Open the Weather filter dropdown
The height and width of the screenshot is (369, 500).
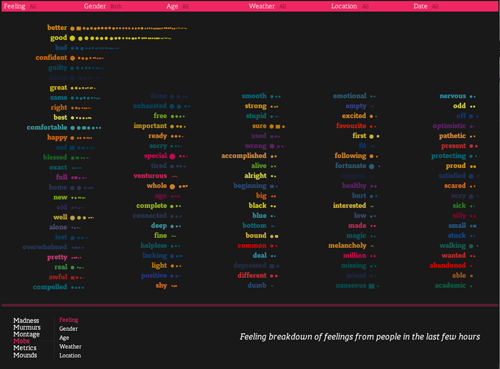point(267,6)
